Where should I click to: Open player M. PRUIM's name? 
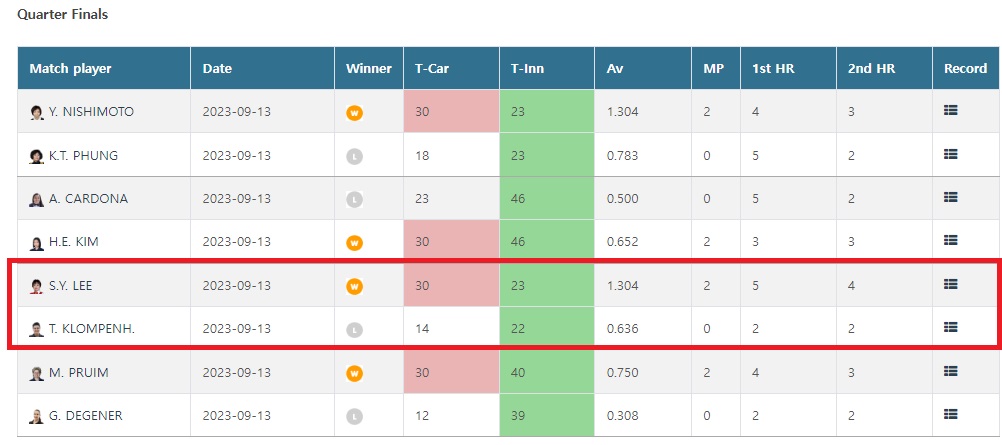coord(79,372)
